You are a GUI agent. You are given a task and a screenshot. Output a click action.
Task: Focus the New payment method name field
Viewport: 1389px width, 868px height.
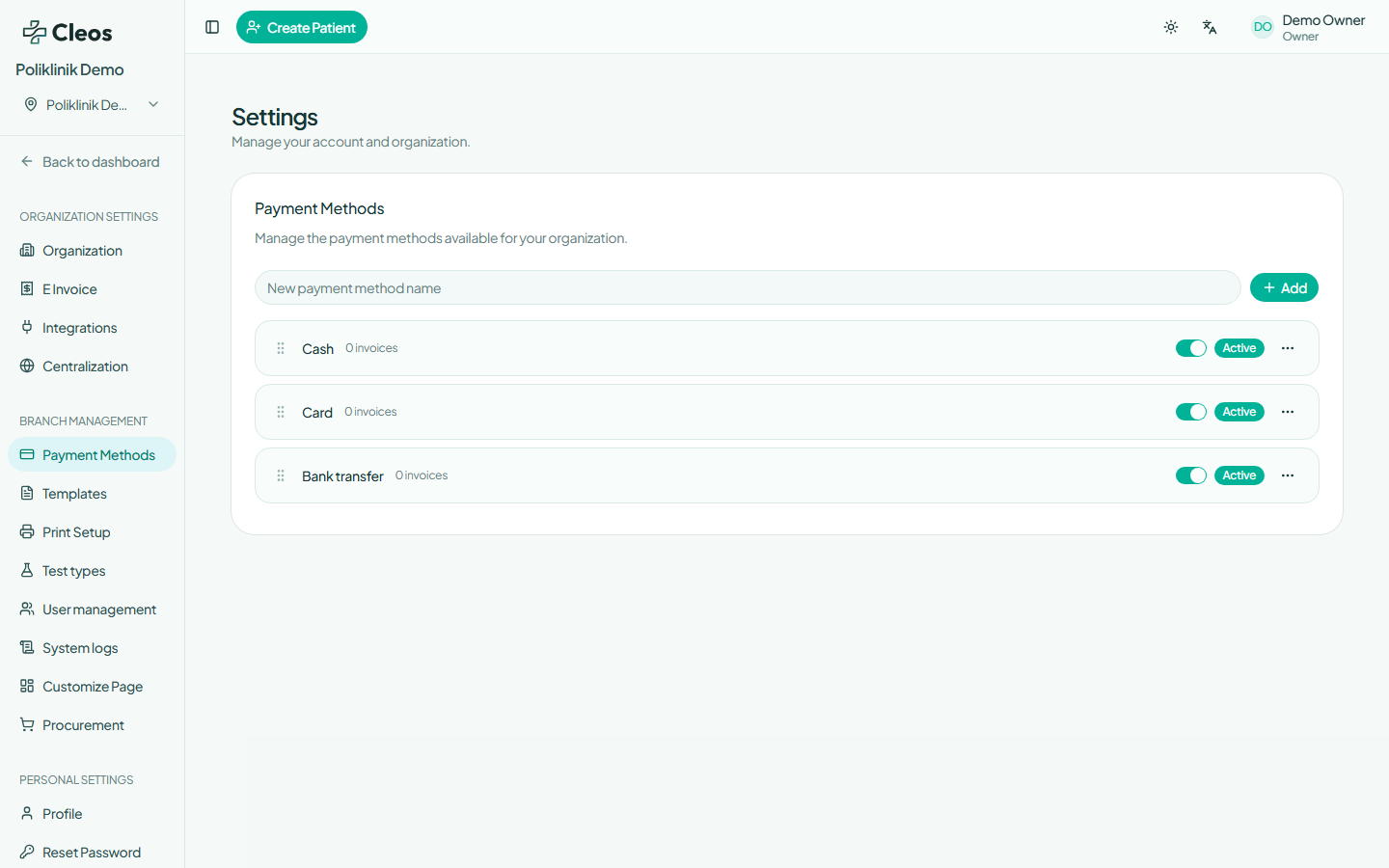[748, 287]
